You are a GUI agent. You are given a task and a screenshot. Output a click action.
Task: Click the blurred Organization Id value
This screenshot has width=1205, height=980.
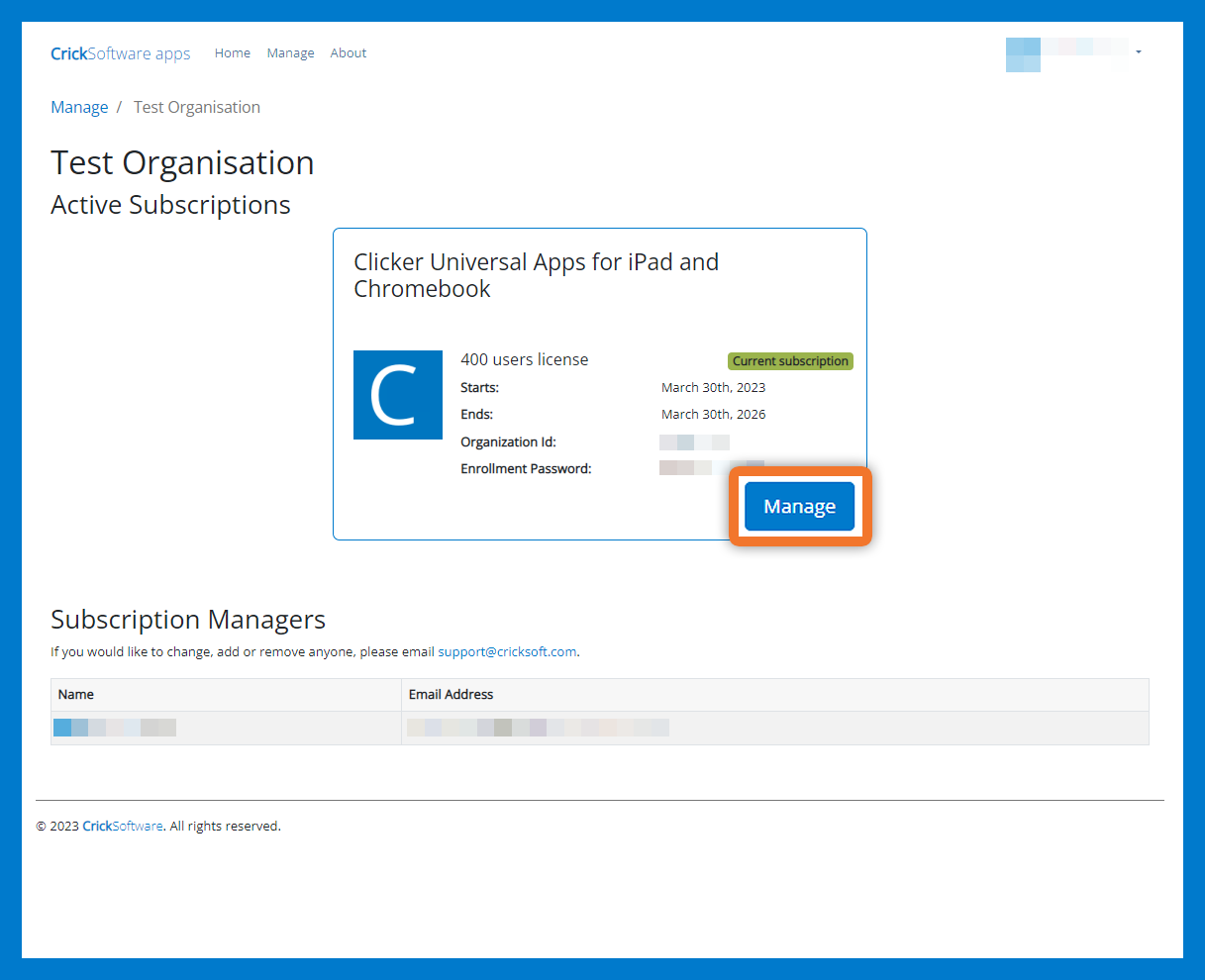(x=694, y=442)
